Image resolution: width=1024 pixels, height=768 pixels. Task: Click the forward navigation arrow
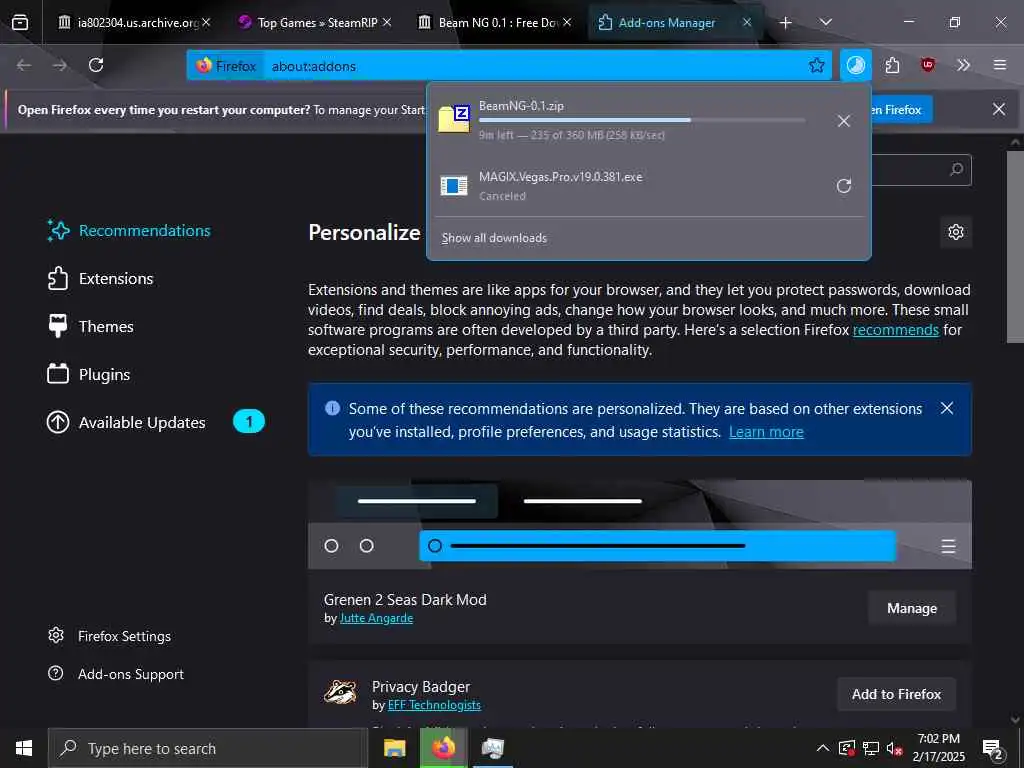[60, 65]
